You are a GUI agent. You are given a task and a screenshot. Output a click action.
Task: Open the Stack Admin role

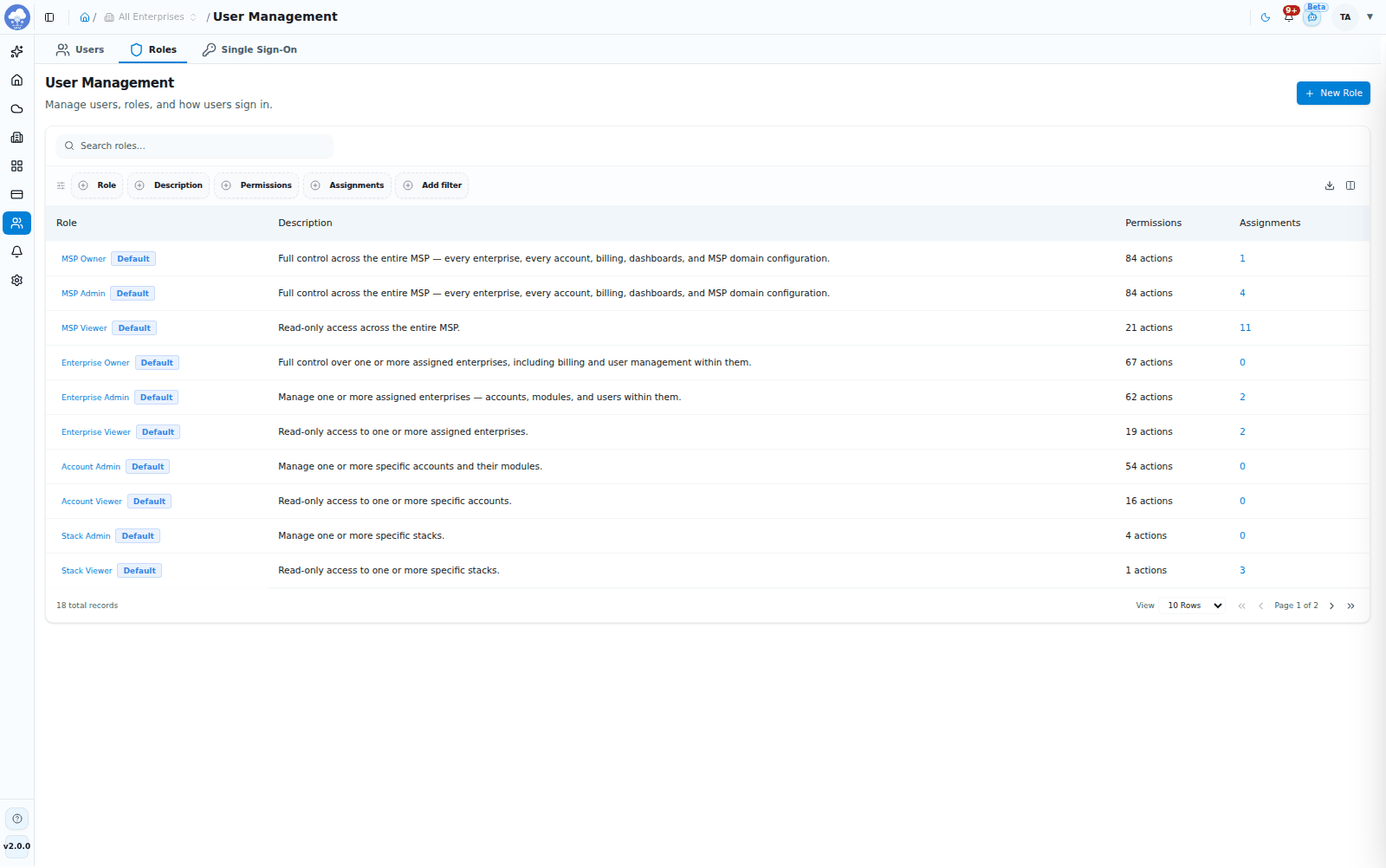click(86, 536)
